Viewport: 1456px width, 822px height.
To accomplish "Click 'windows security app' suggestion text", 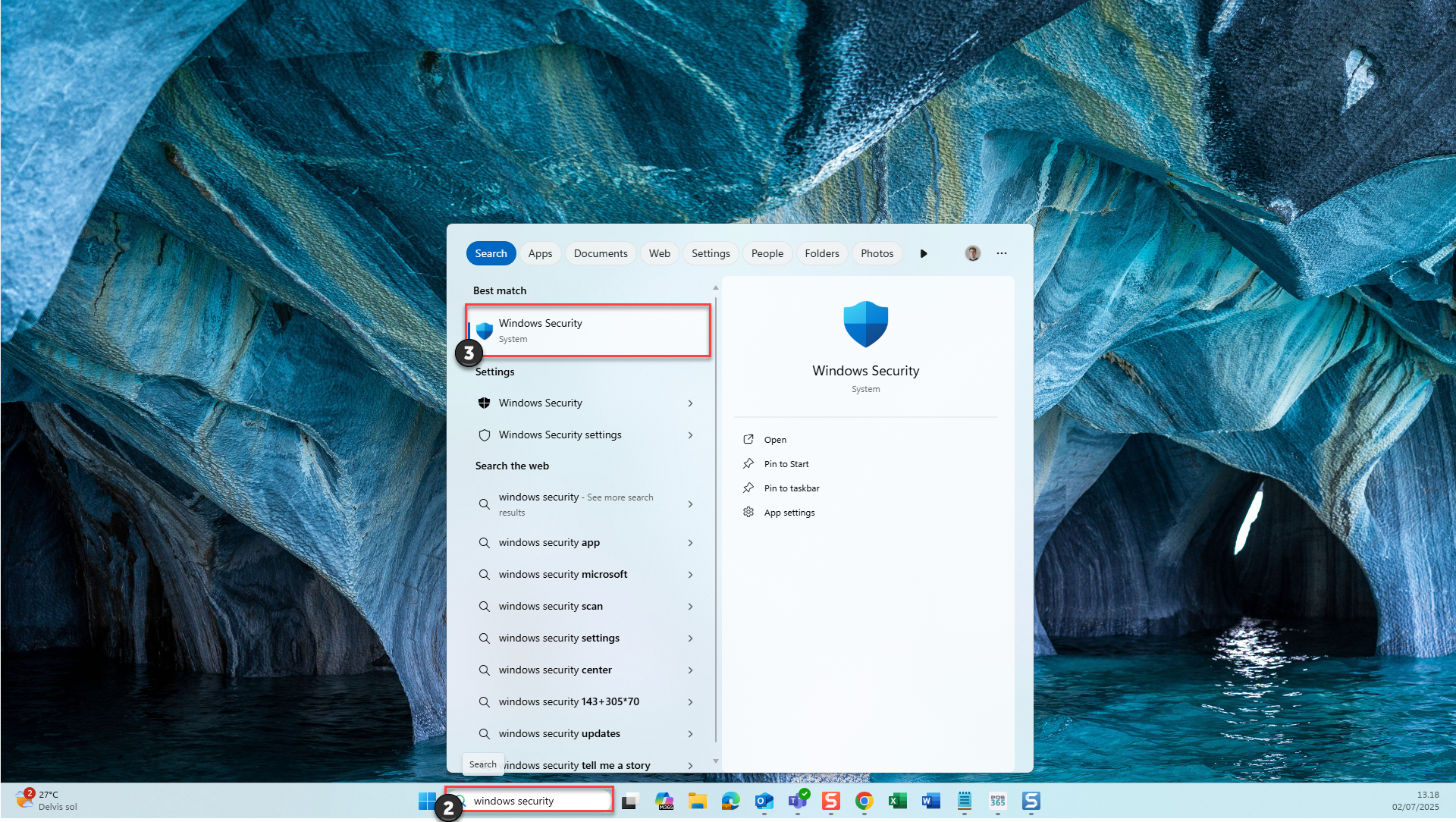I will coord(549,543).
